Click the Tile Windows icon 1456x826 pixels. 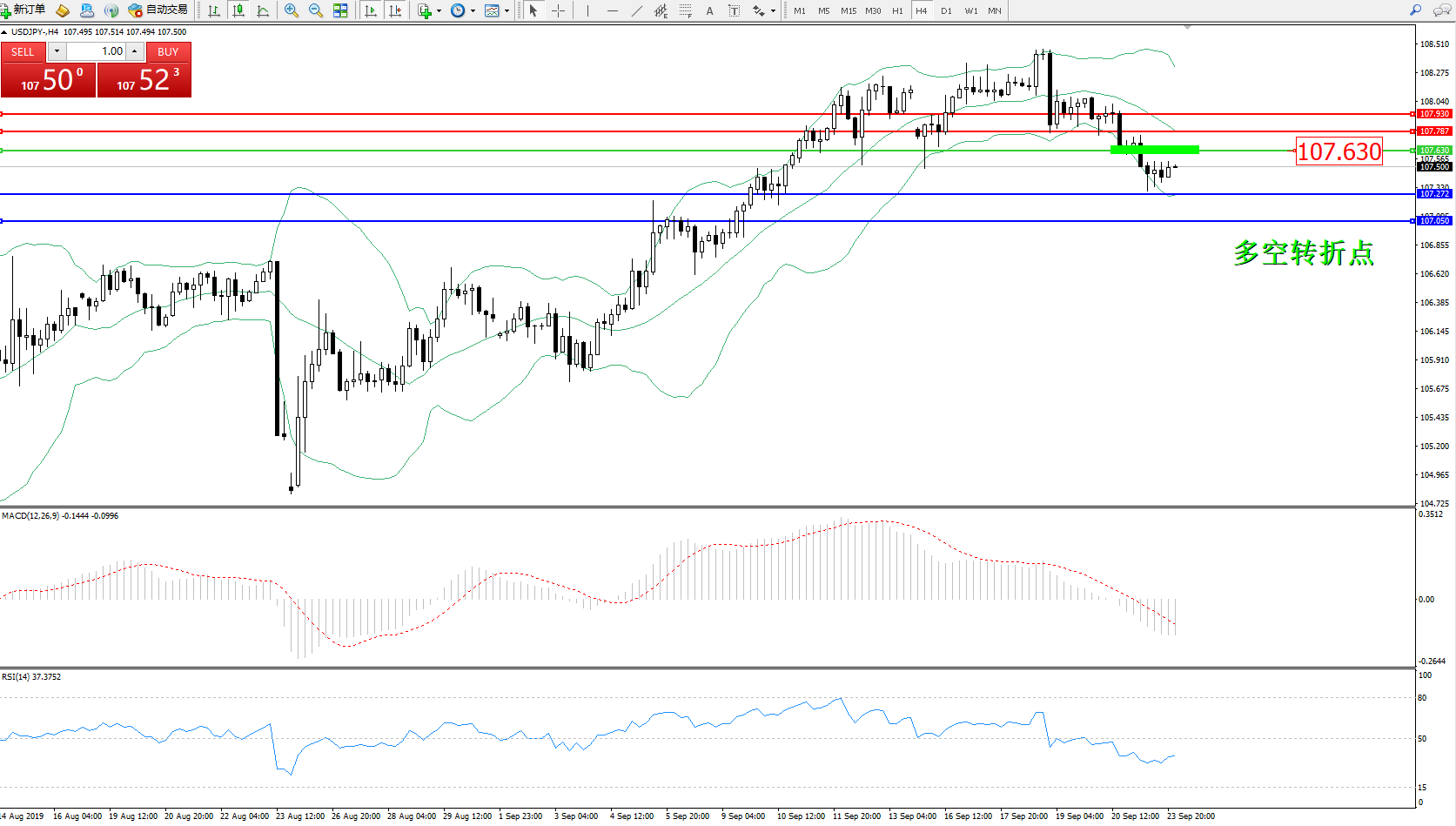coord(340,10)
